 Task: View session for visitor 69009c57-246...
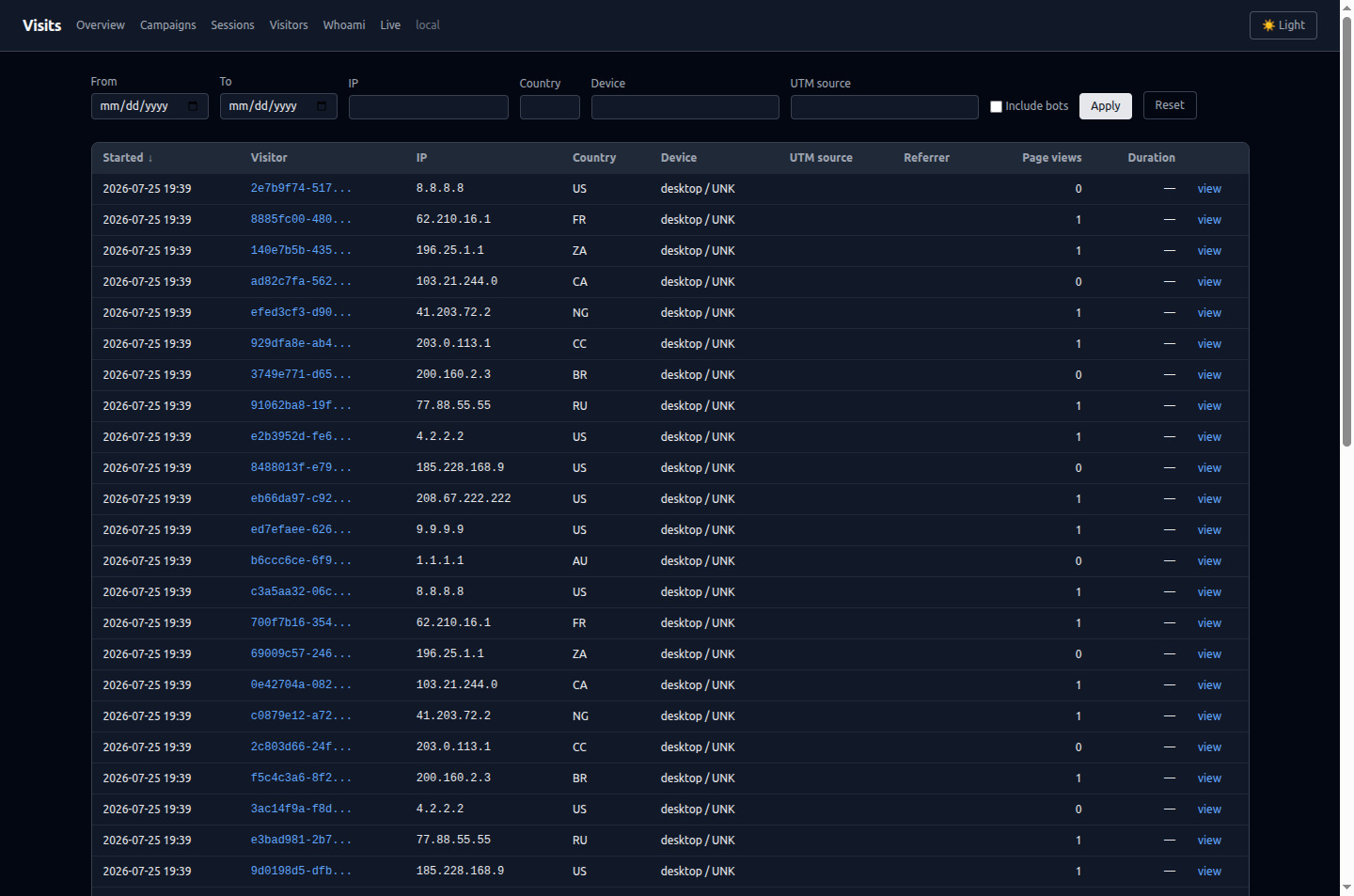[x=1209, y=654]
